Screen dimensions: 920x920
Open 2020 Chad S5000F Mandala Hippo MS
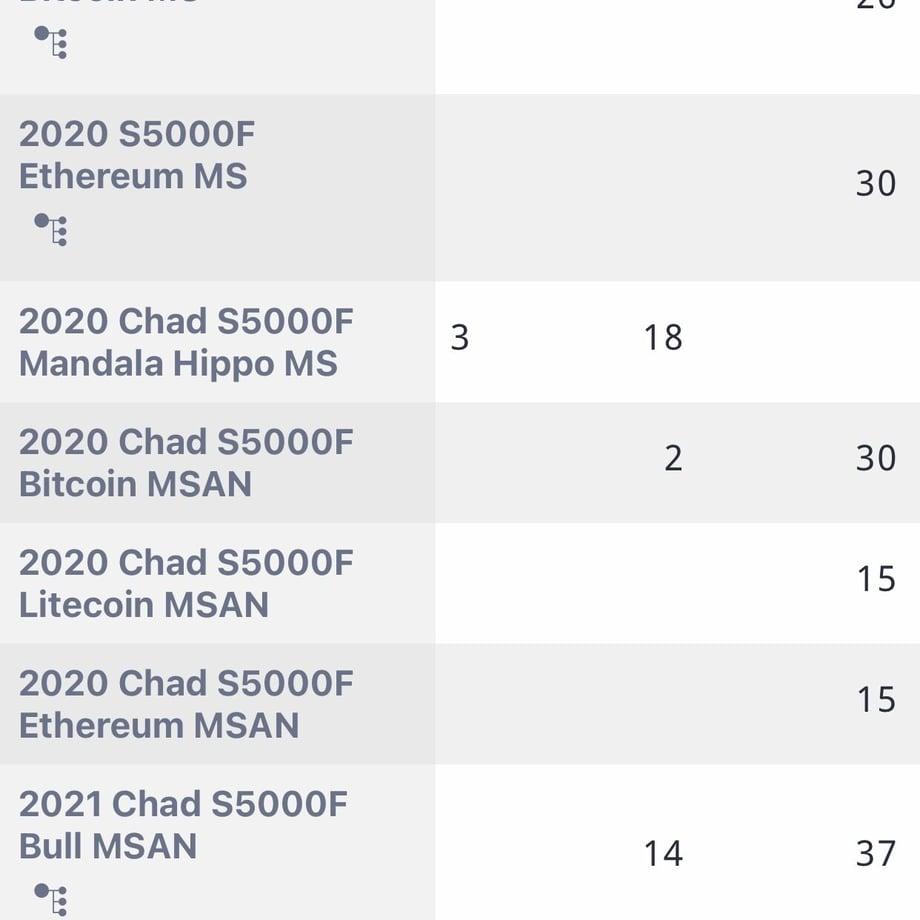pos(186,342)
